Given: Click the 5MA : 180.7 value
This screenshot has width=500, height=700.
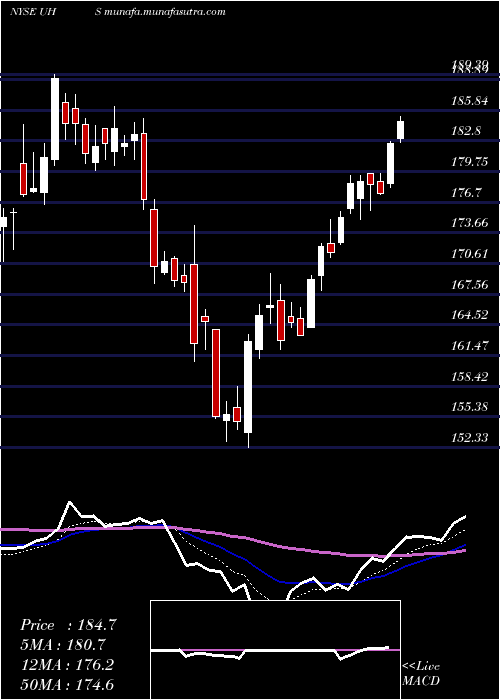Looking at the screenshot, I should tap(62, 645).
